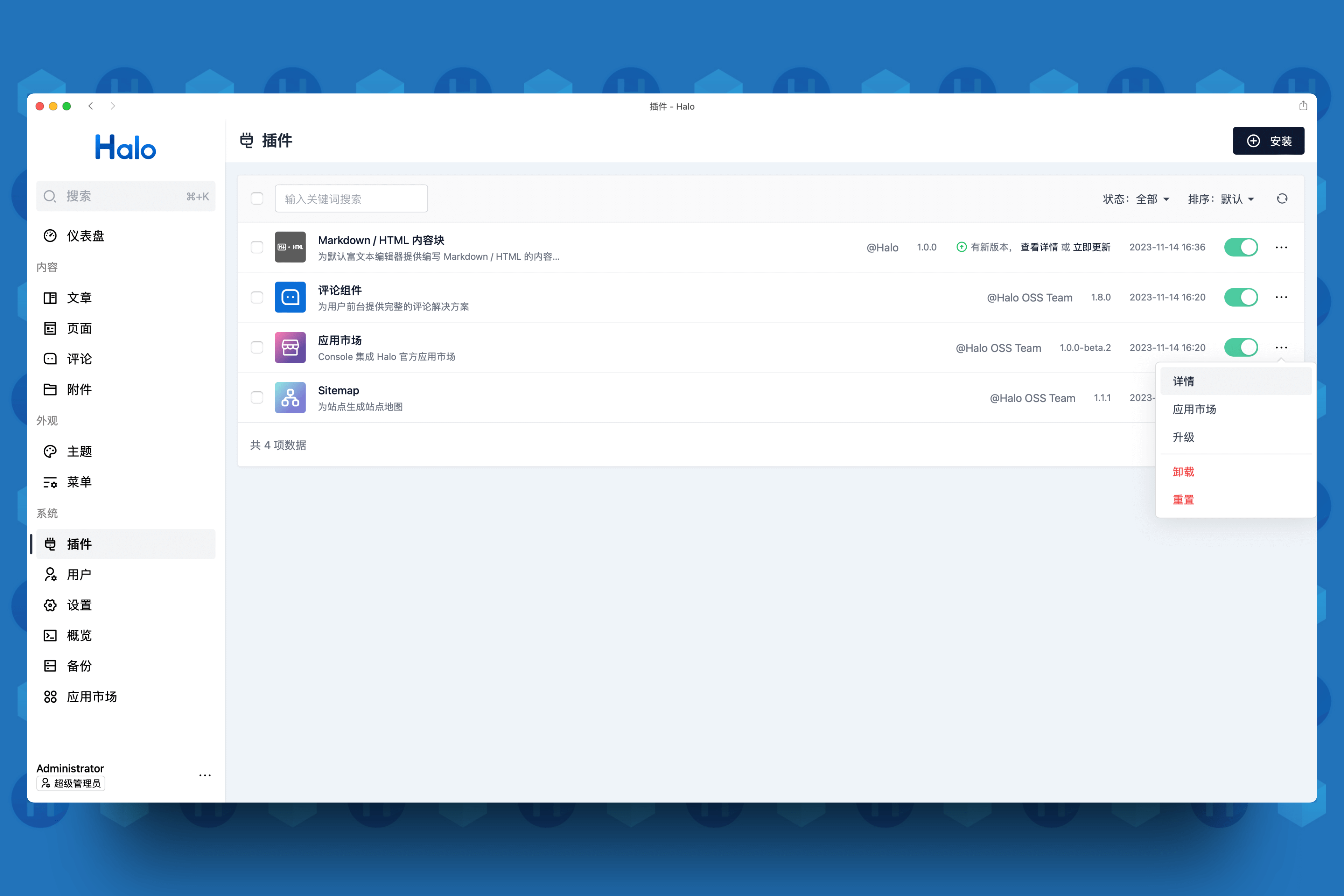Click the 评论 comments icon in sidebar
This screenshot has width=1344, height=896.
[50, 359]
